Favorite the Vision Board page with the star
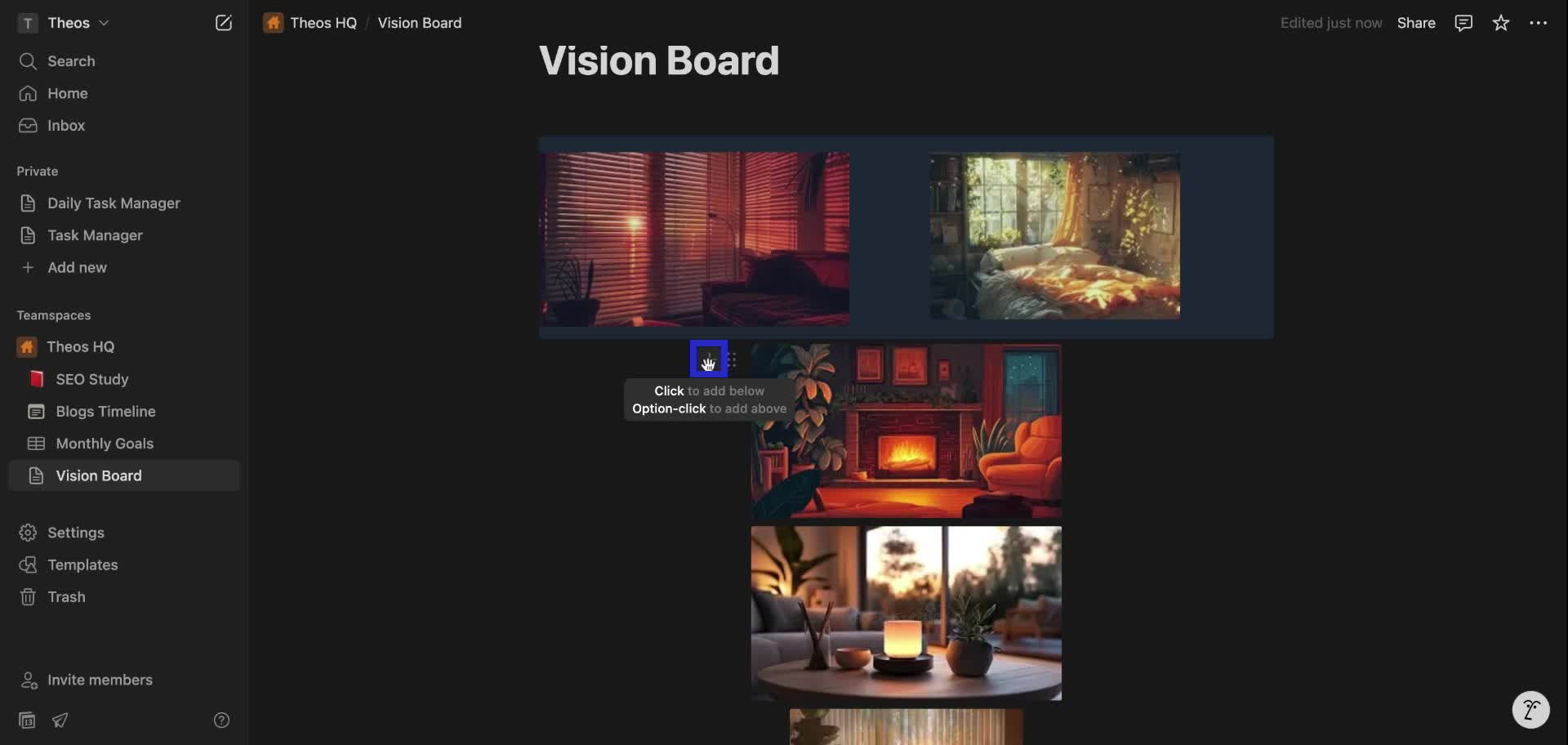Image resolution: width=1568 pixels, height=745 pixels. pos(1501,22)
